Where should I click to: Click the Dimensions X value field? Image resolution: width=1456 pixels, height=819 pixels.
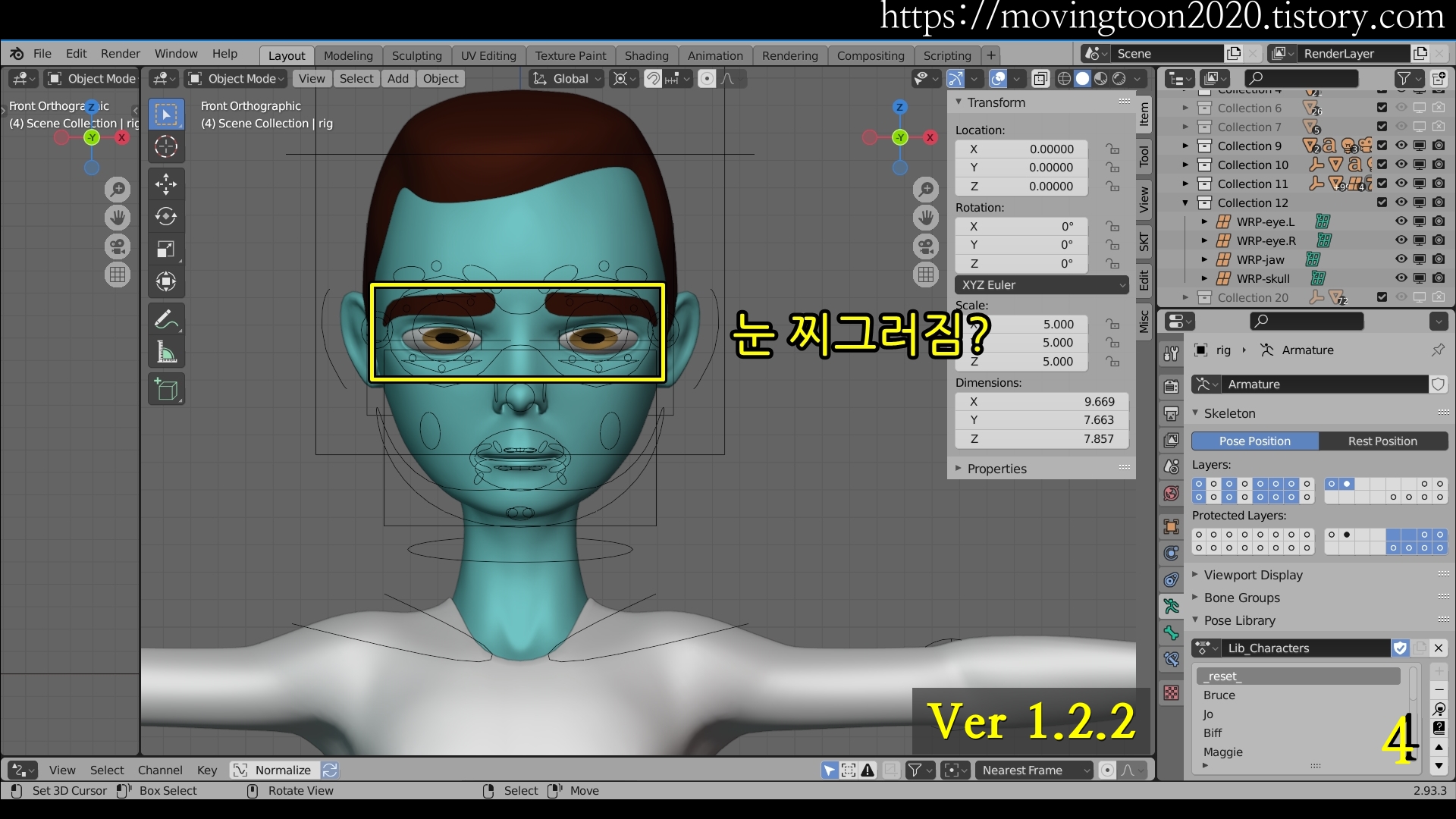pyautogui.click(x=1042, y=402)
